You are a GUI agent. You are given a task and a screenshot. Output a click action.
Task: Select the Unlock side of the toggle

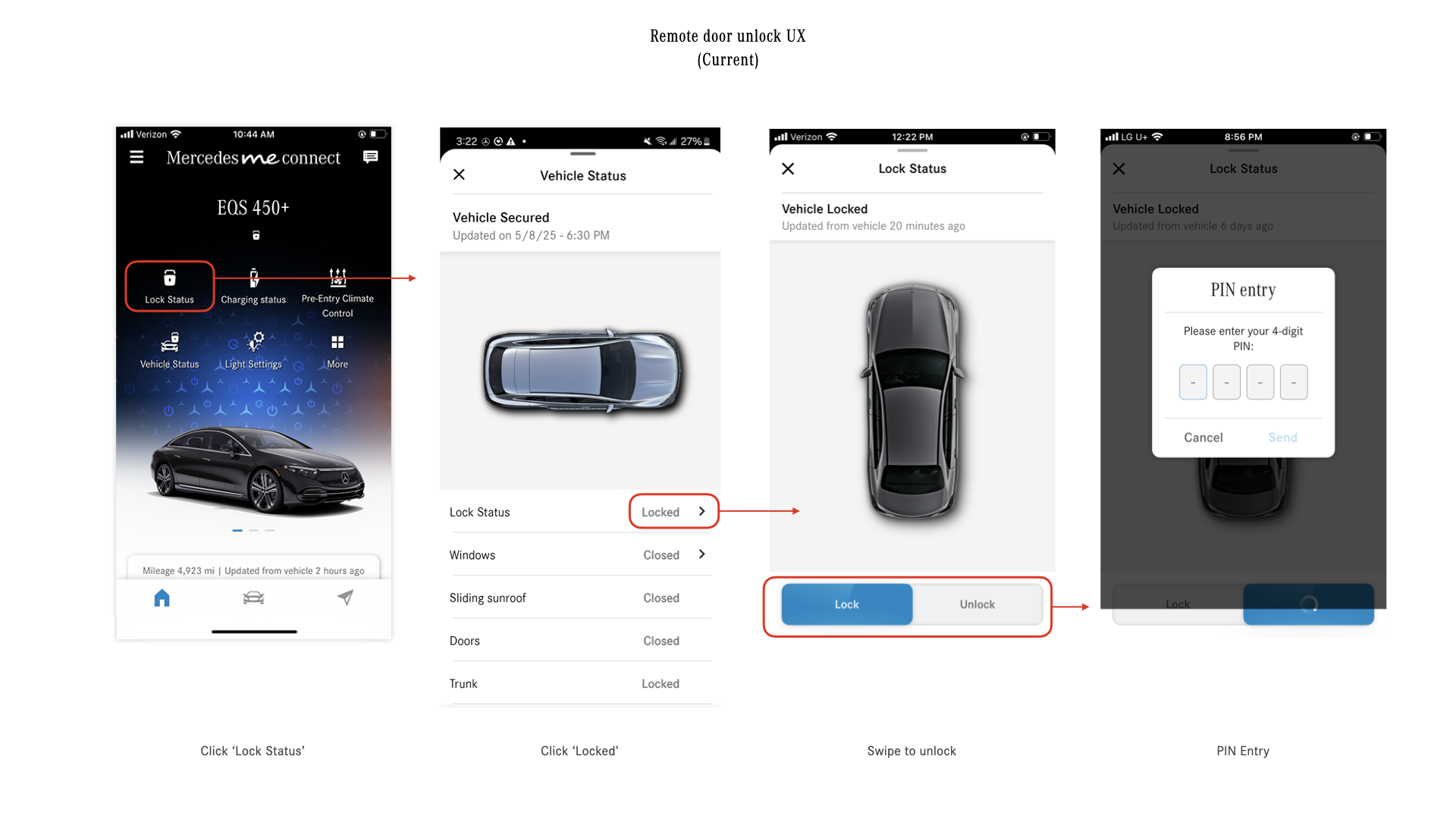click(977, 604)
